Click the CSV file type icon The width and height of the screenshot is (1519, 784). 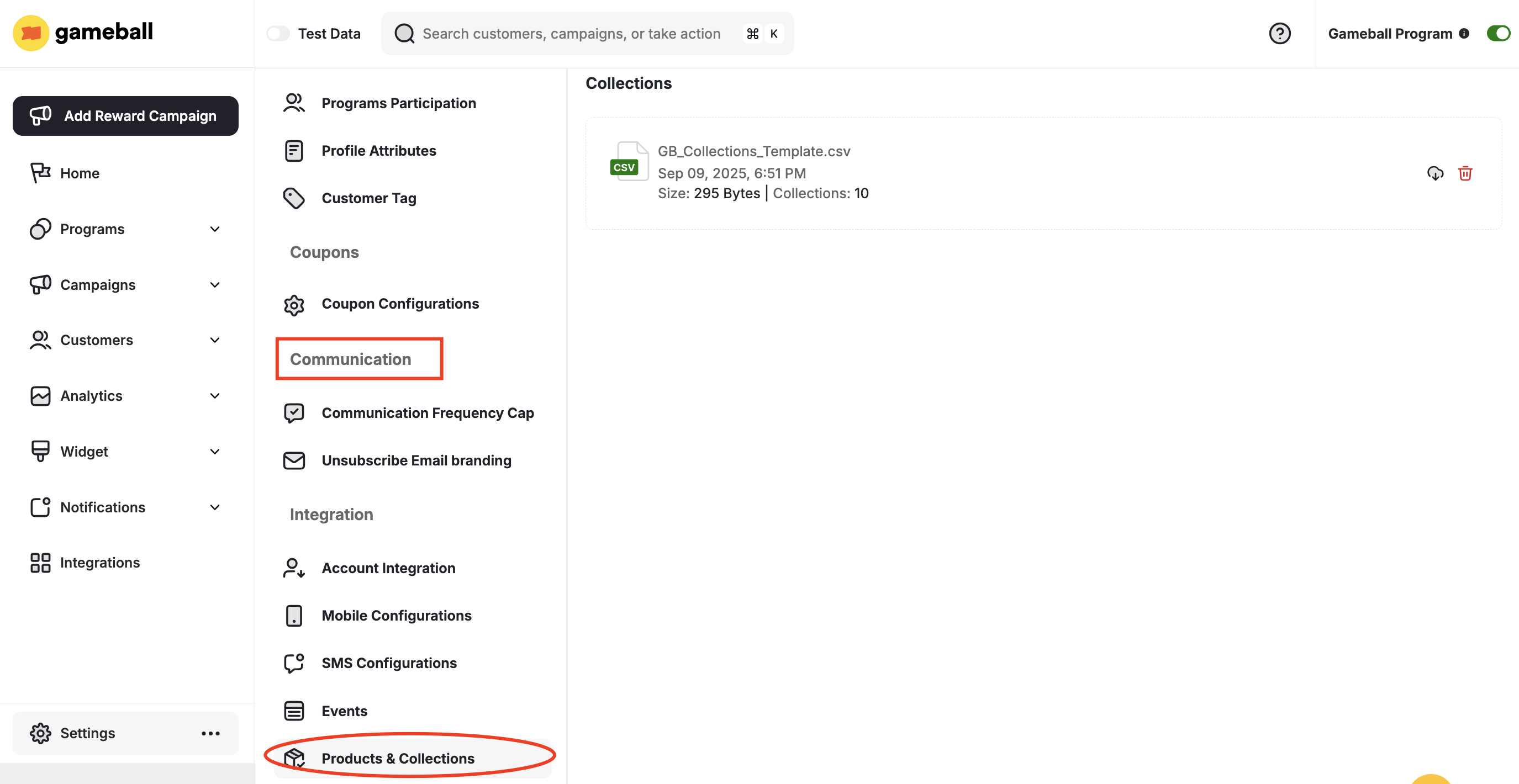629,162
